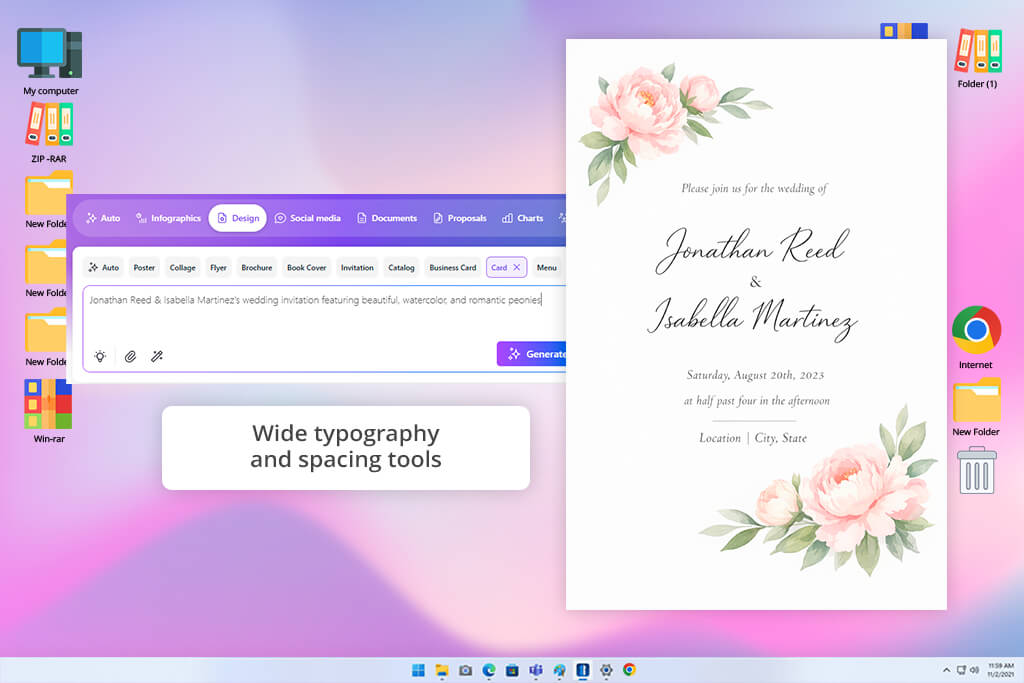
Task: Switch to the Infographics tab
Action: pos(168,218)
